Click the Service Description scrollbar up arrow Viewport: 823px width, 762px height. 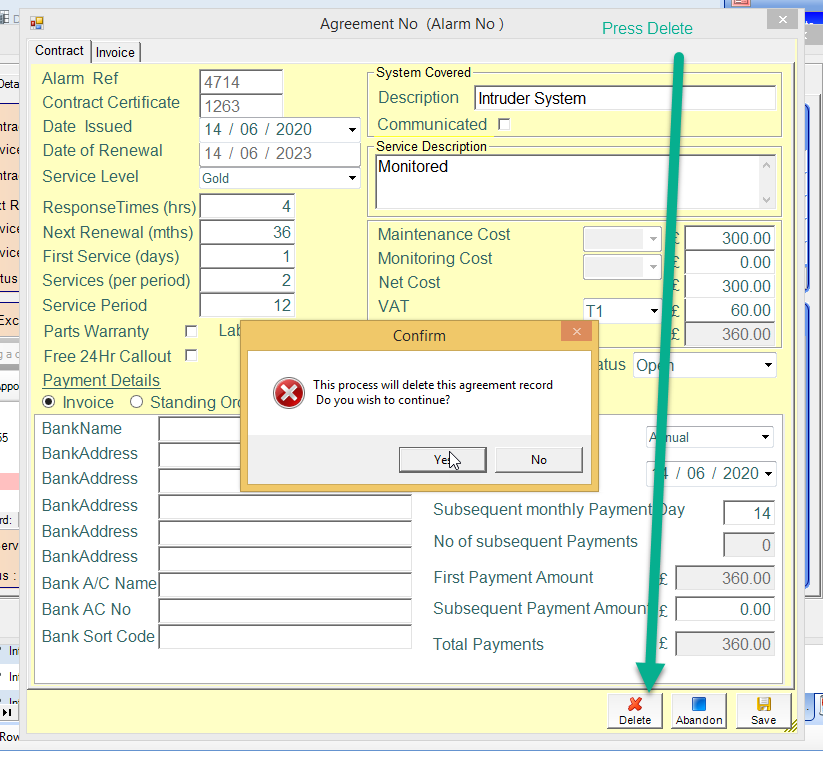click(766, 165)
